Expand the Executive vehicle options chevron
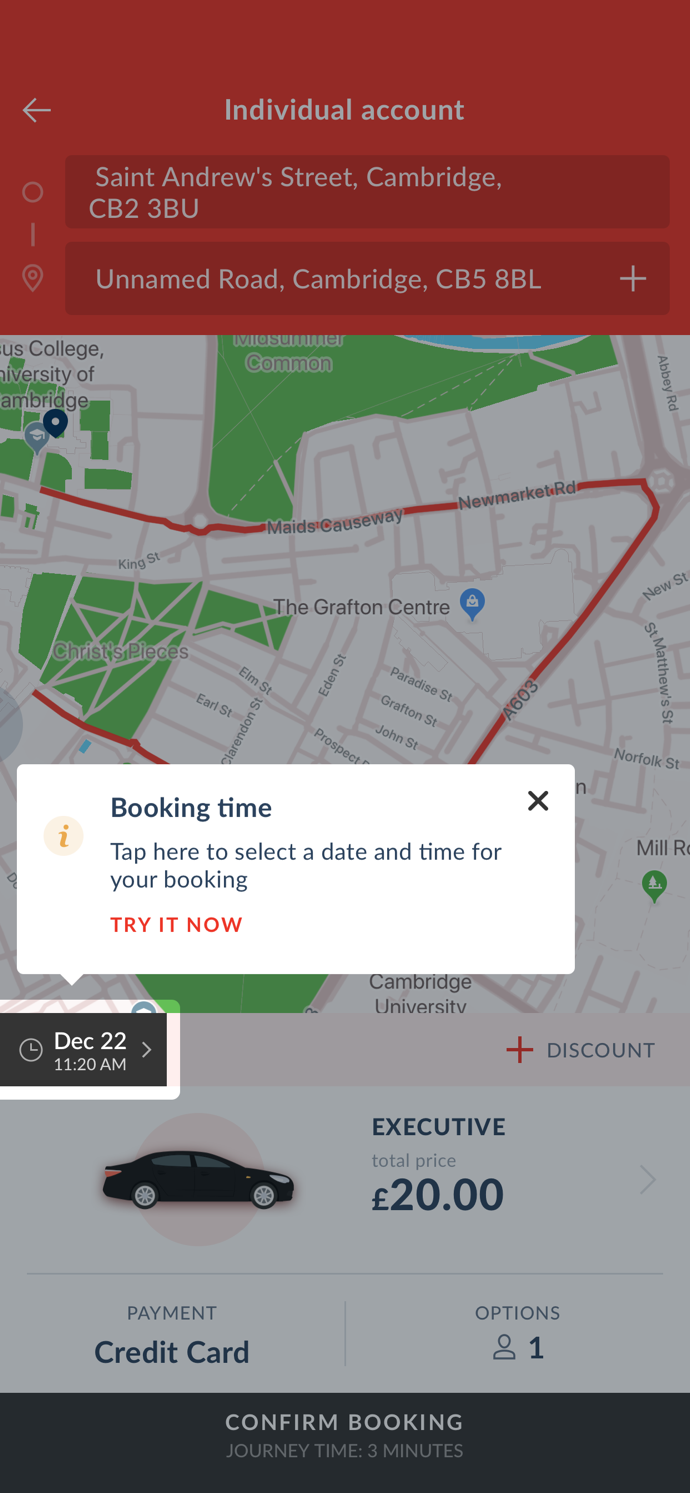Image resolution: width=690 pixels, height=1493 pixels. [648, 1180]
